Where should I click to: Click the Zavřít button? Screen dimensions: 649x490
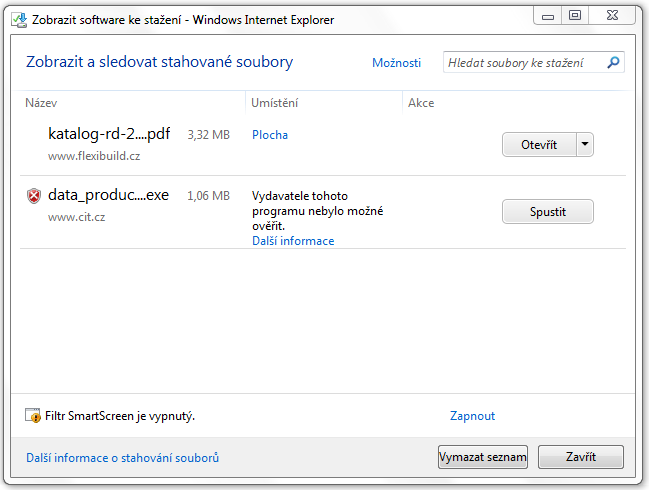click(x=581, y=457)
